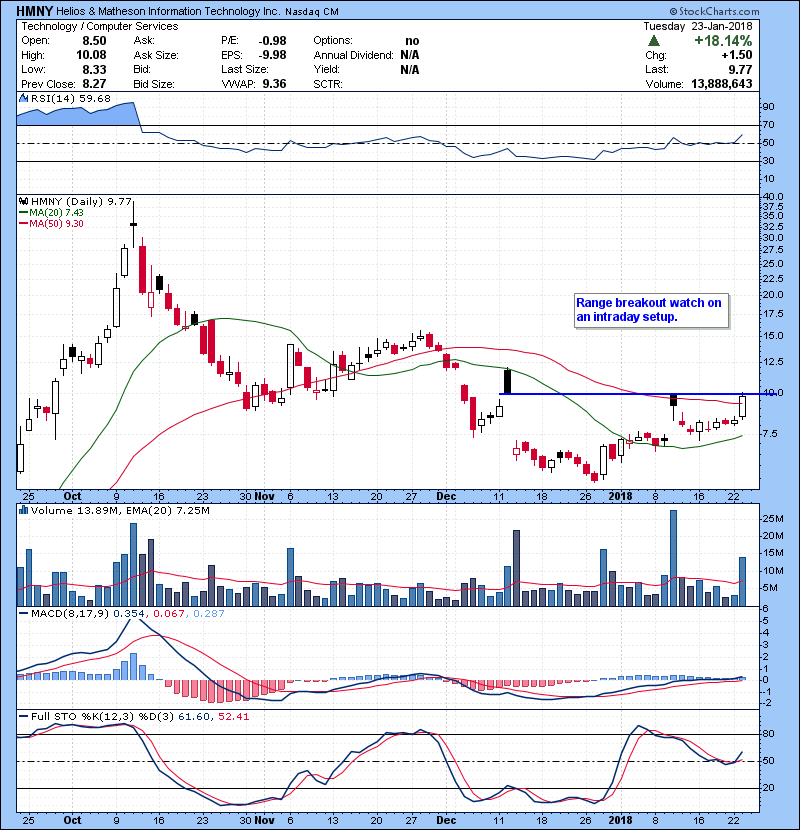Click the 'Range breakout watch' annotation box
Image resolution: width=800 pixels, height=830 pixels.
pyautogui.click(x=651, y=310)
